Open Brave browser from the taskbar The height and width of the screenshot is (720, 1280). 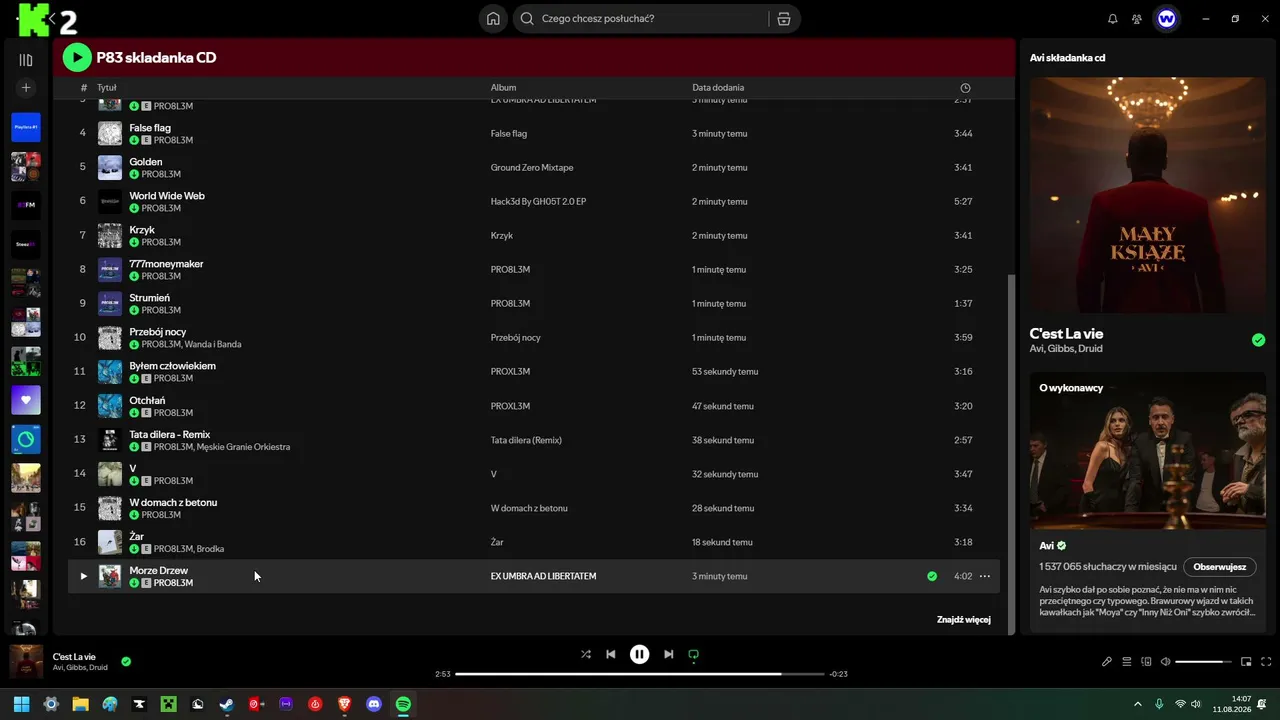345,704
